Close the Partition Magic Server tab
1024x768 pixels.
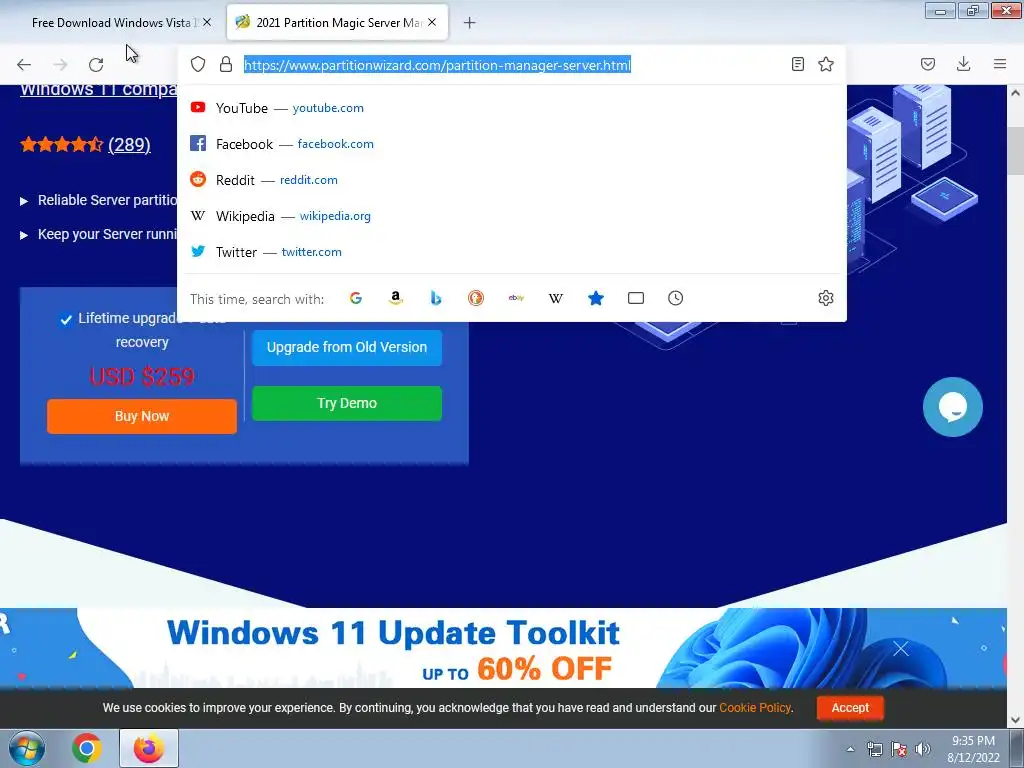(432, 22)
